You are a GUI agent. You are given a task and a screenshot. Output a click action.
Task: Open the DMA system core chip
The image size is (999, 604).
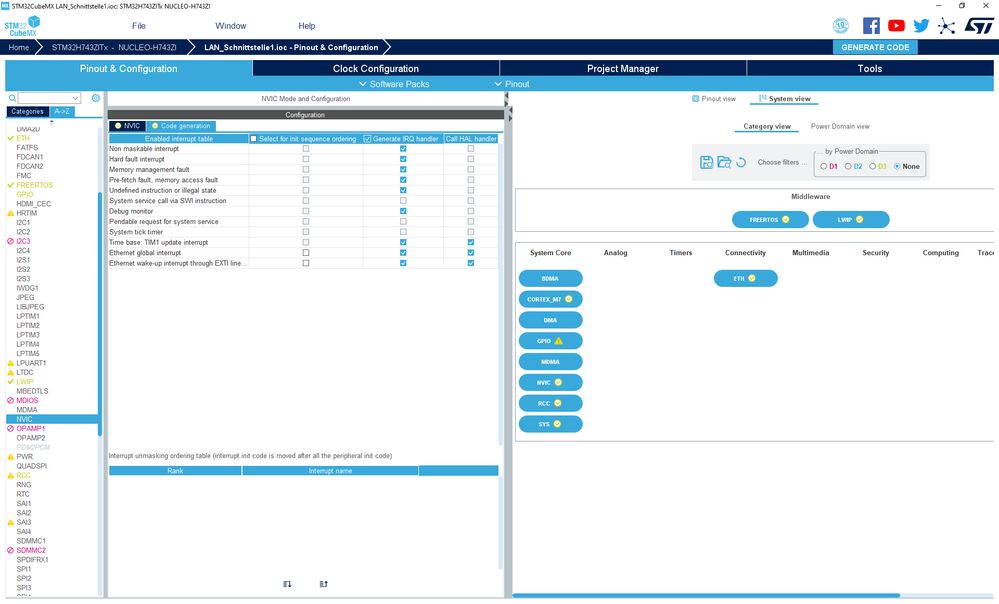coord(550,320)
